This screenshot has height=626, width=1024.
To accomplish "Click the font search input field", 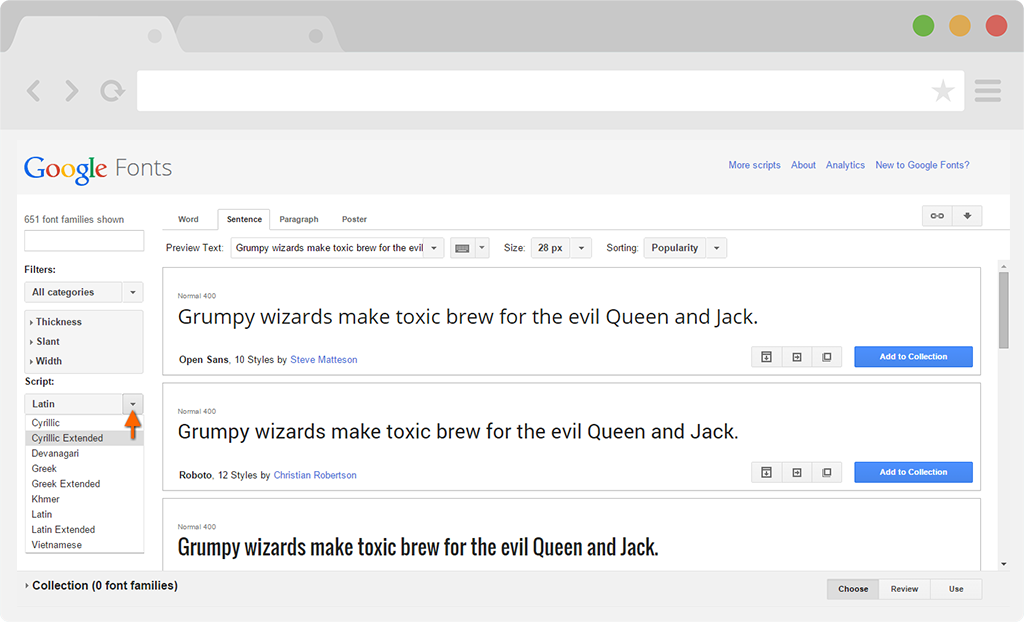I will pyautogui.click(x=84, y=241).
